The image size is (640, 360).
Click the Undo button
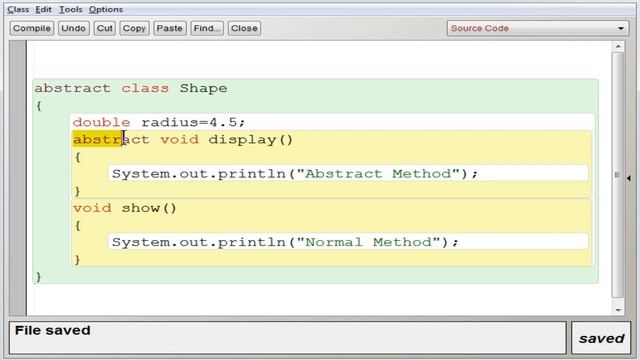(x=73, y=28)
